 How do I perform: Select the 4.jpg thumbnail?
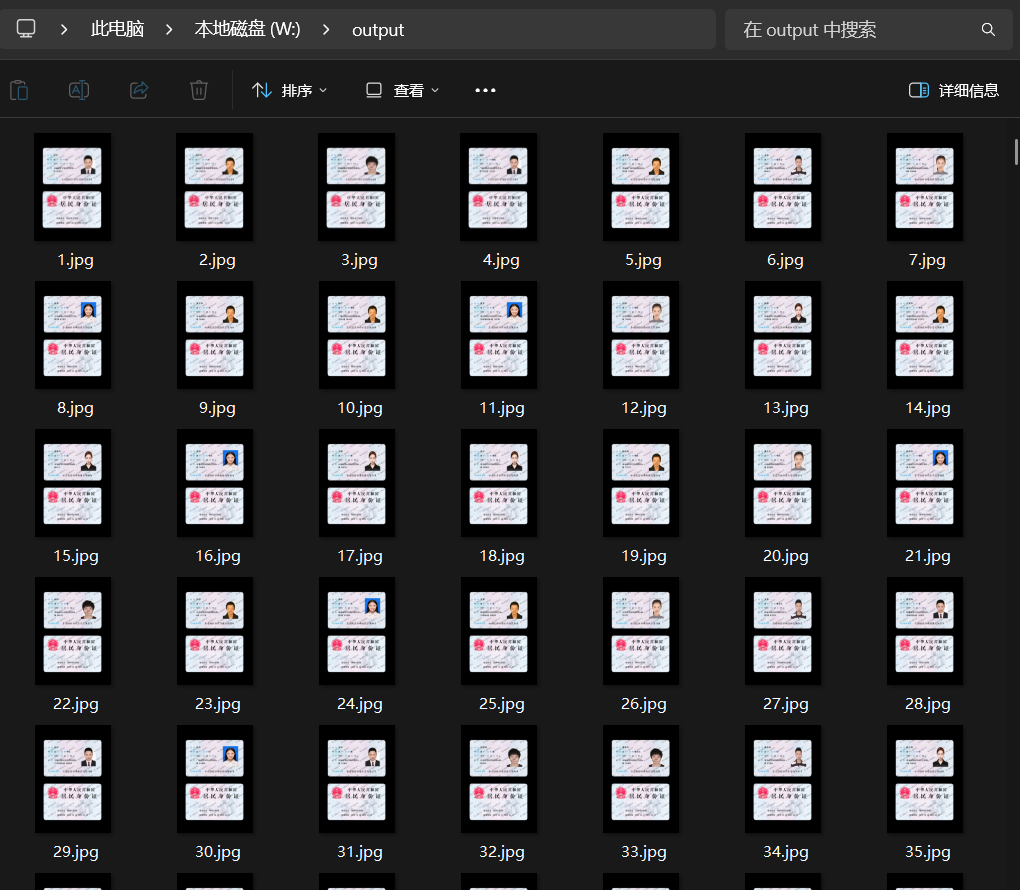(498, 187)
